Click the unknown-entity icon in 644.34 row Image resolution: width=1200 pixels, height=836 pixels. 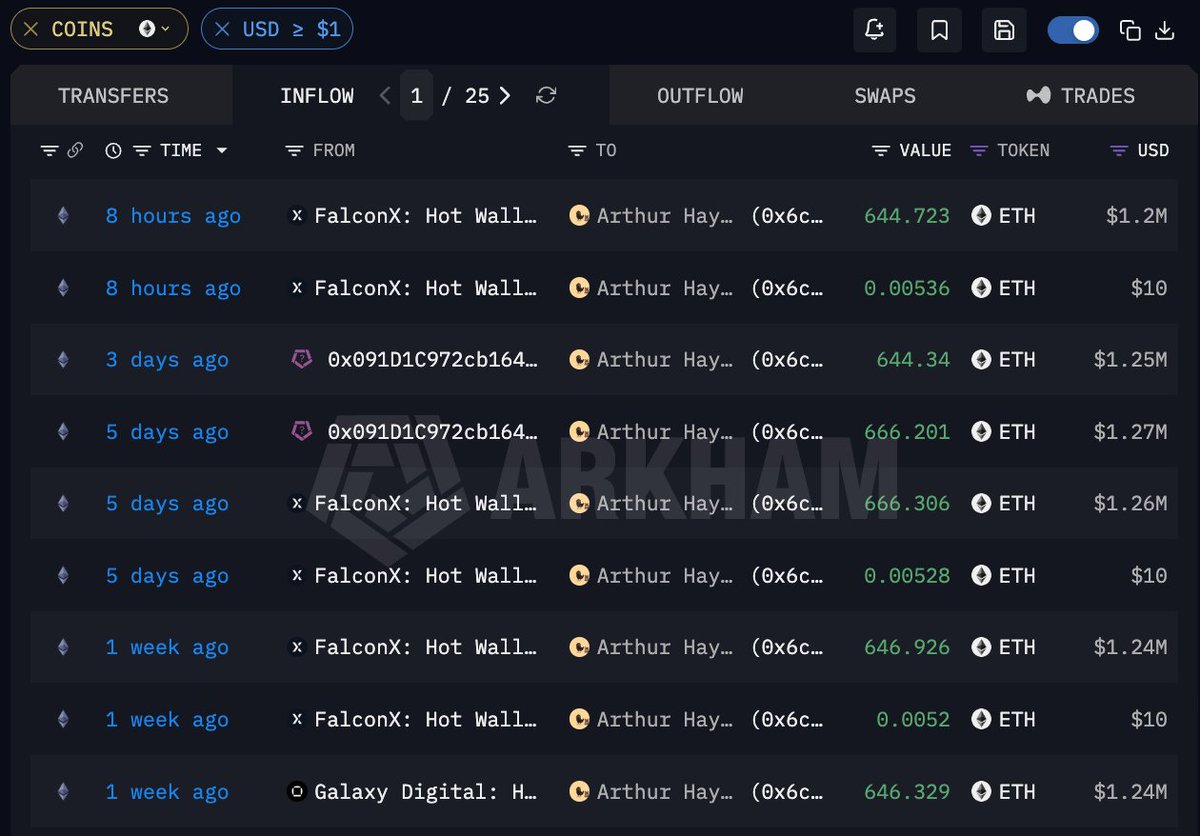(x=300, y=360)
